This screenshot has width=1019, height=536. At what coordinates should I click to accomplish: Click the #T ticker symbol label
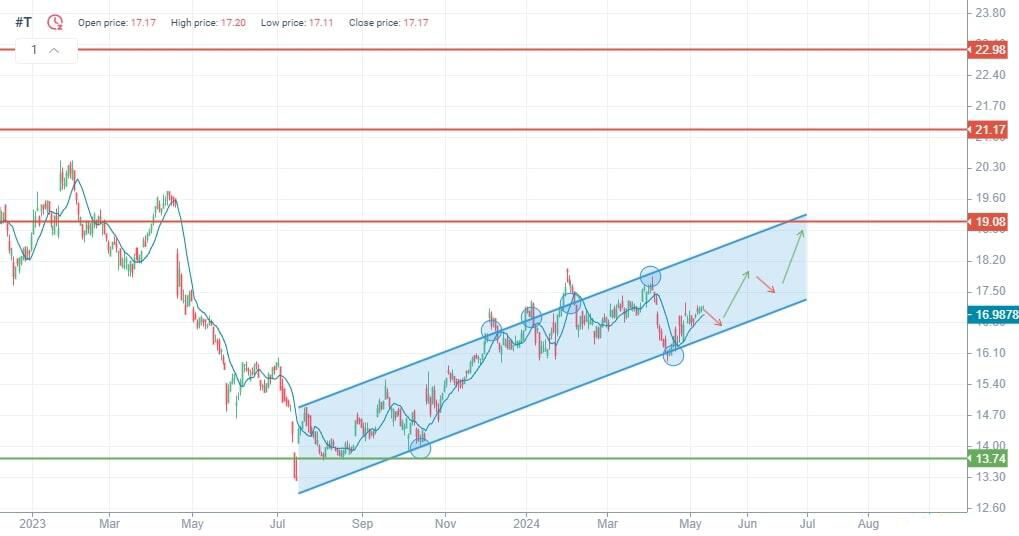pyautogui.click(x=23, y=22)
